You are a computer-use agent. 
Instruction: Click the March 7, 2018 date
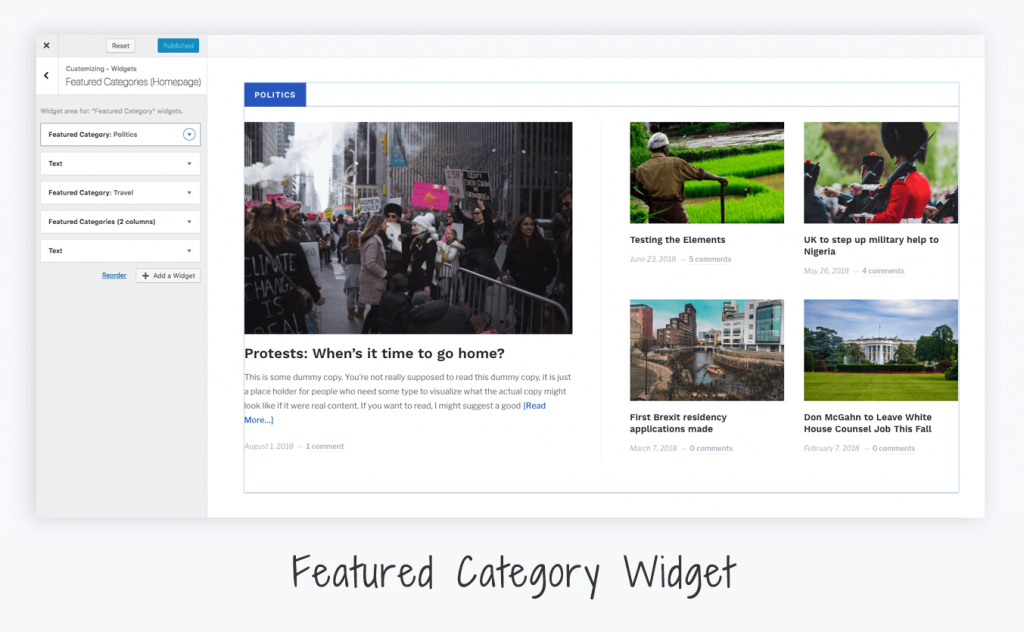coord(653,449)
